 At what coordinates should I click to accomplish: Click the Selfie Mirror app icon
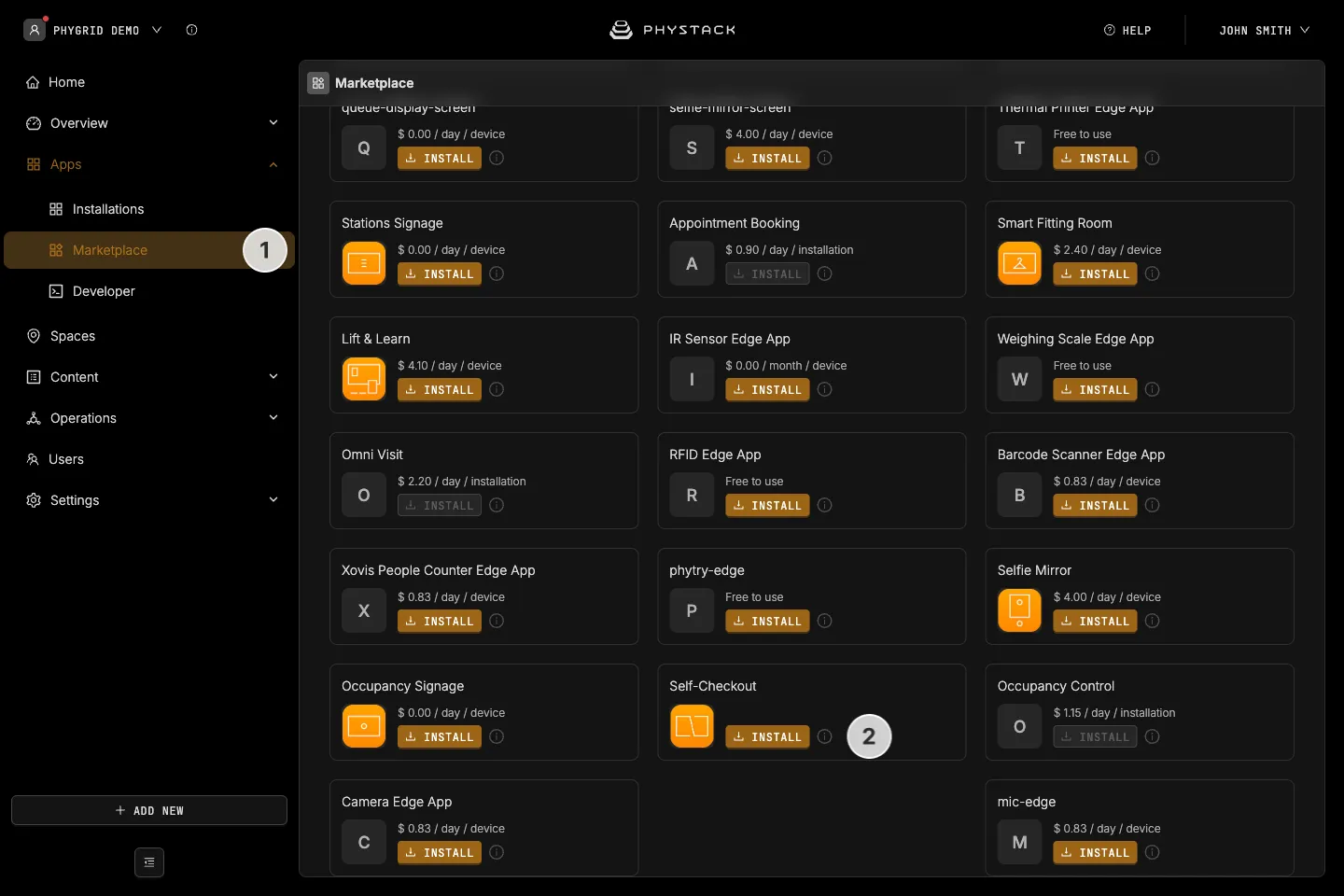[x=1019, y=610]
